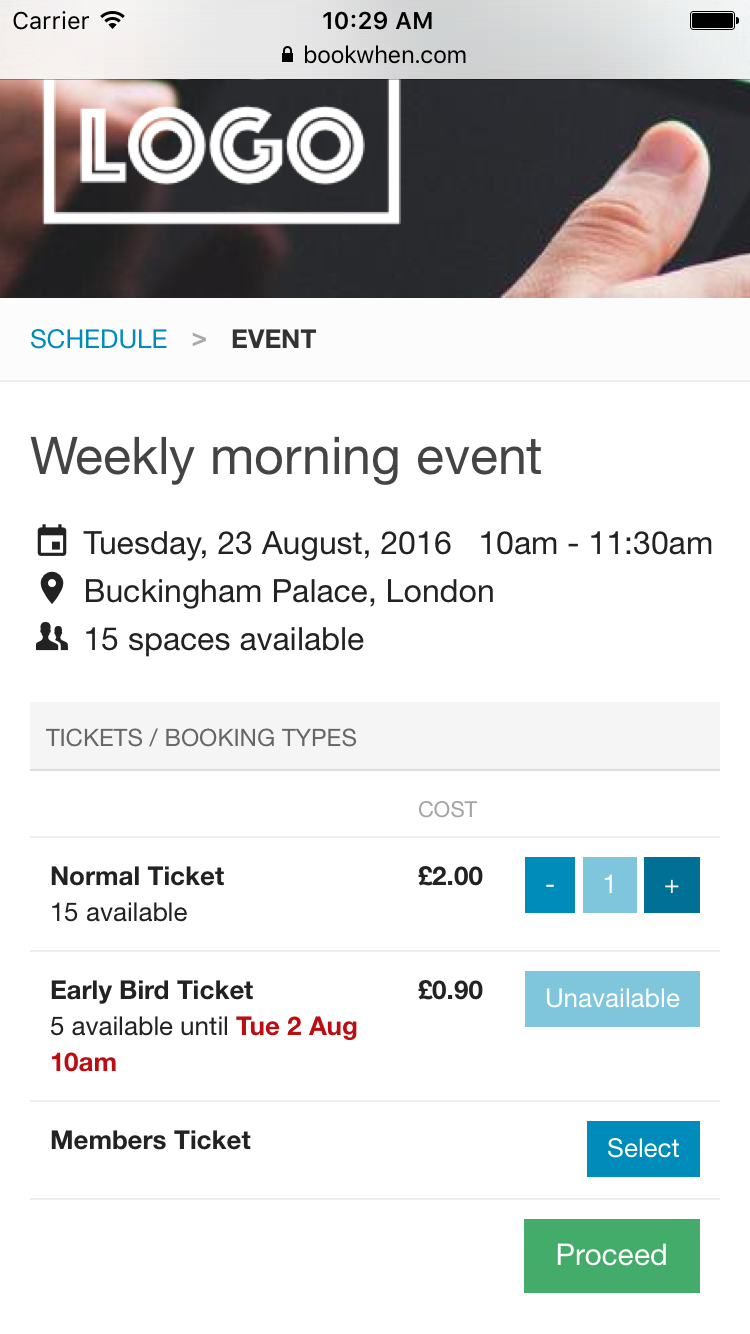Tap the Weekly morning event title
The height and width of the screenshot is (1334, 750).
pyautogui.click(x=286, y=457)
